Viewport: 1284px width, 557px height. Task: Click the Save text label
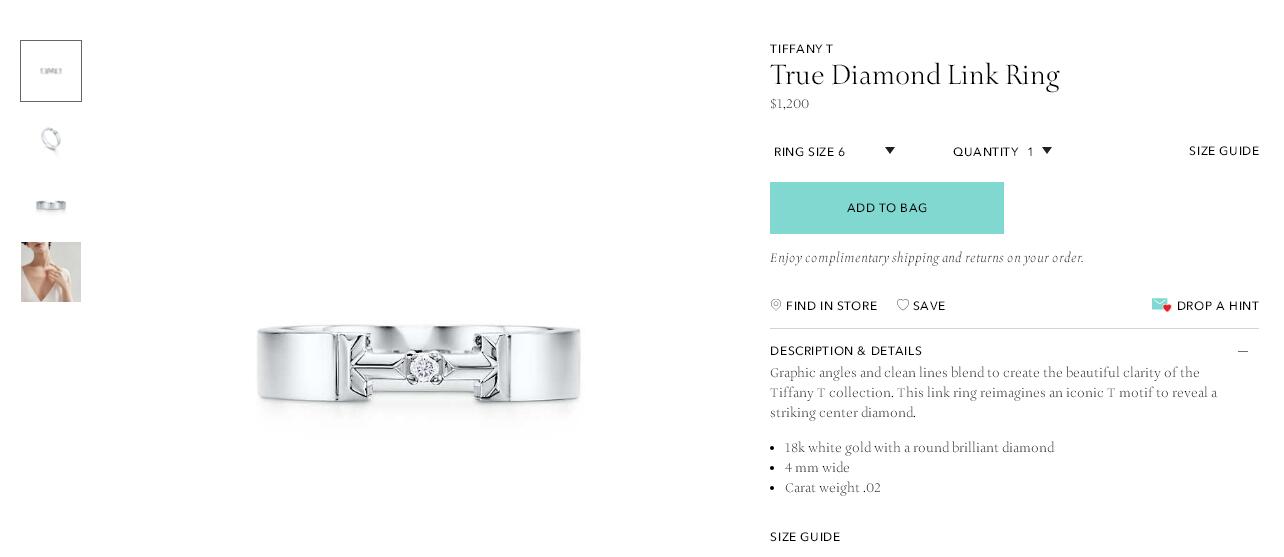point(929,306)
